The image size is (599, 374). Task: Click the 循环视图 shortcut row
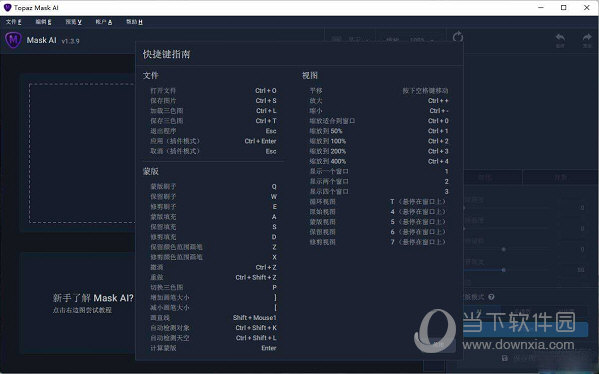(x=379, y=202)
